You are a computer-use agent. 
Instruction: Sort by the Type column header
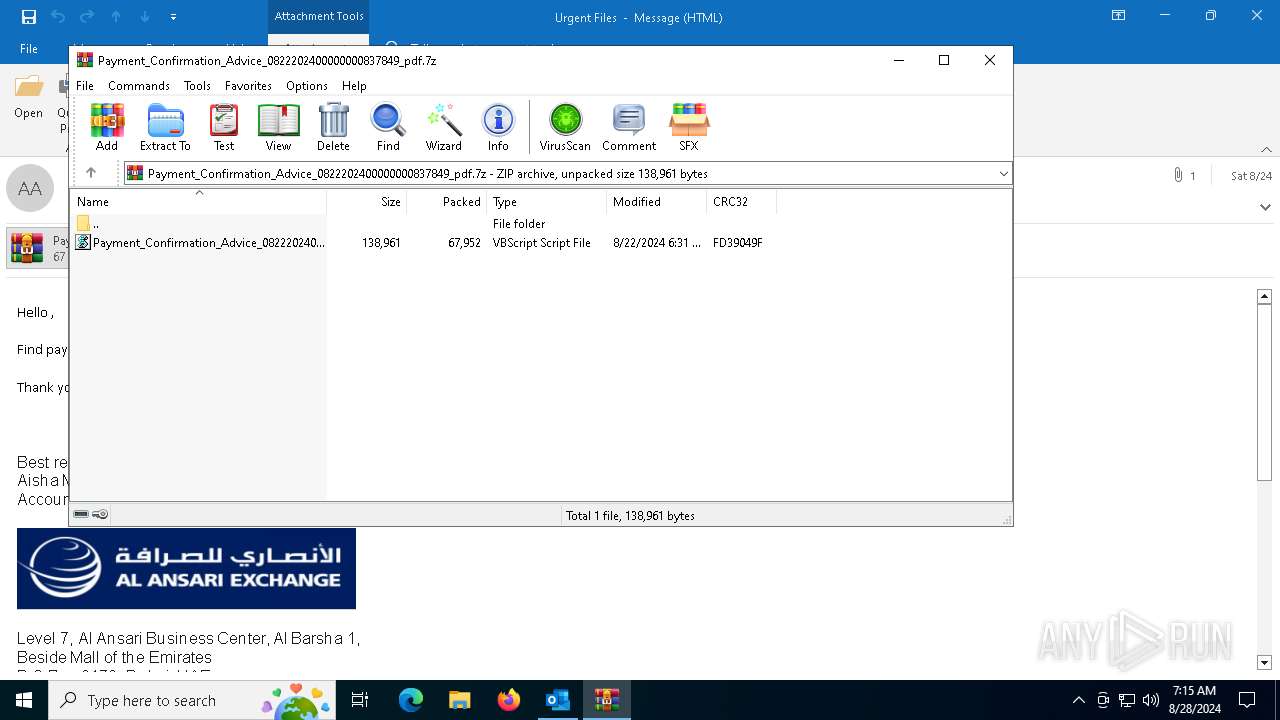click(x=547, y=202)
